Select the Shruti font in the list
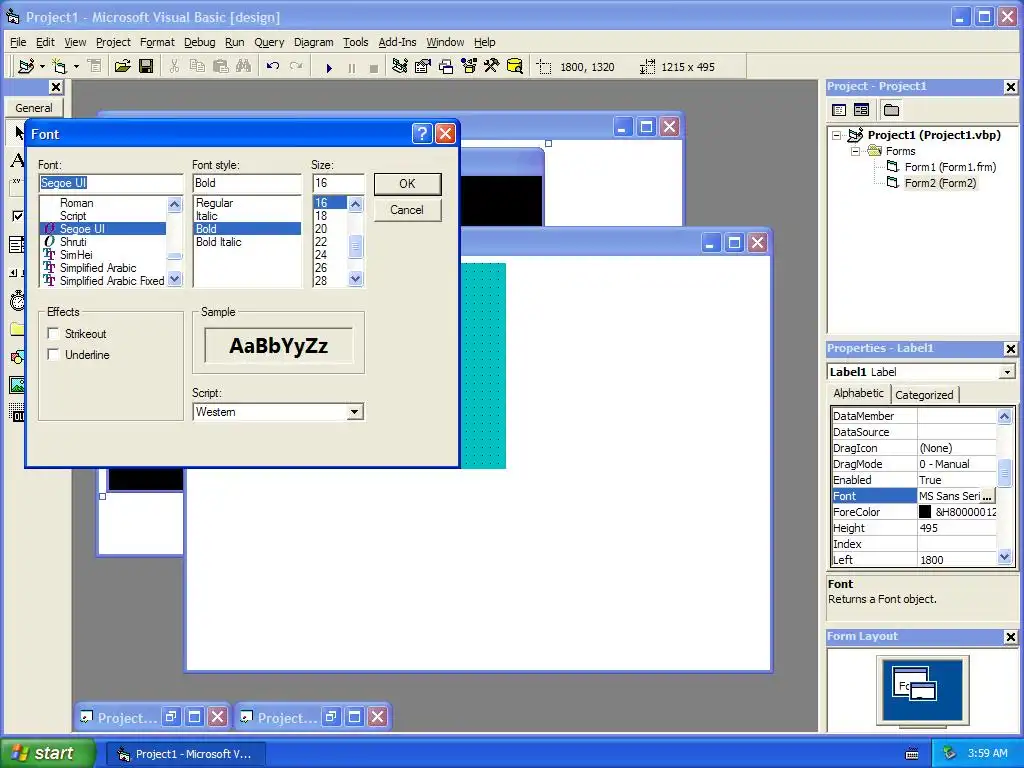This screenshot has height=768, width=1024. click(x=73, y=242)
